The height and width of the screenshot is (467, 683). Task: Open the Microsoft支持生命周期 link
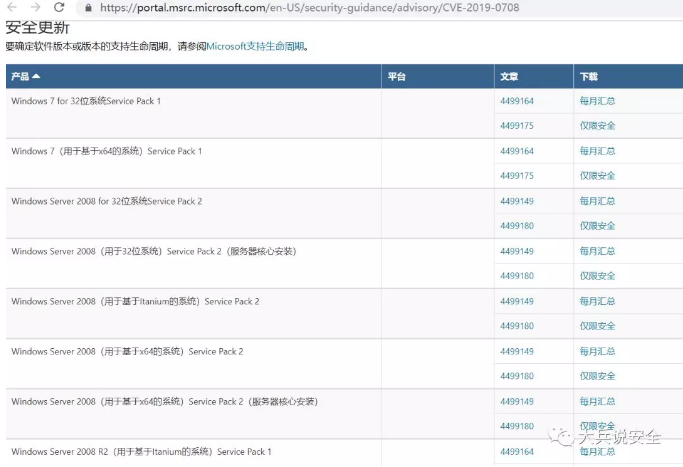coord(255,46)
